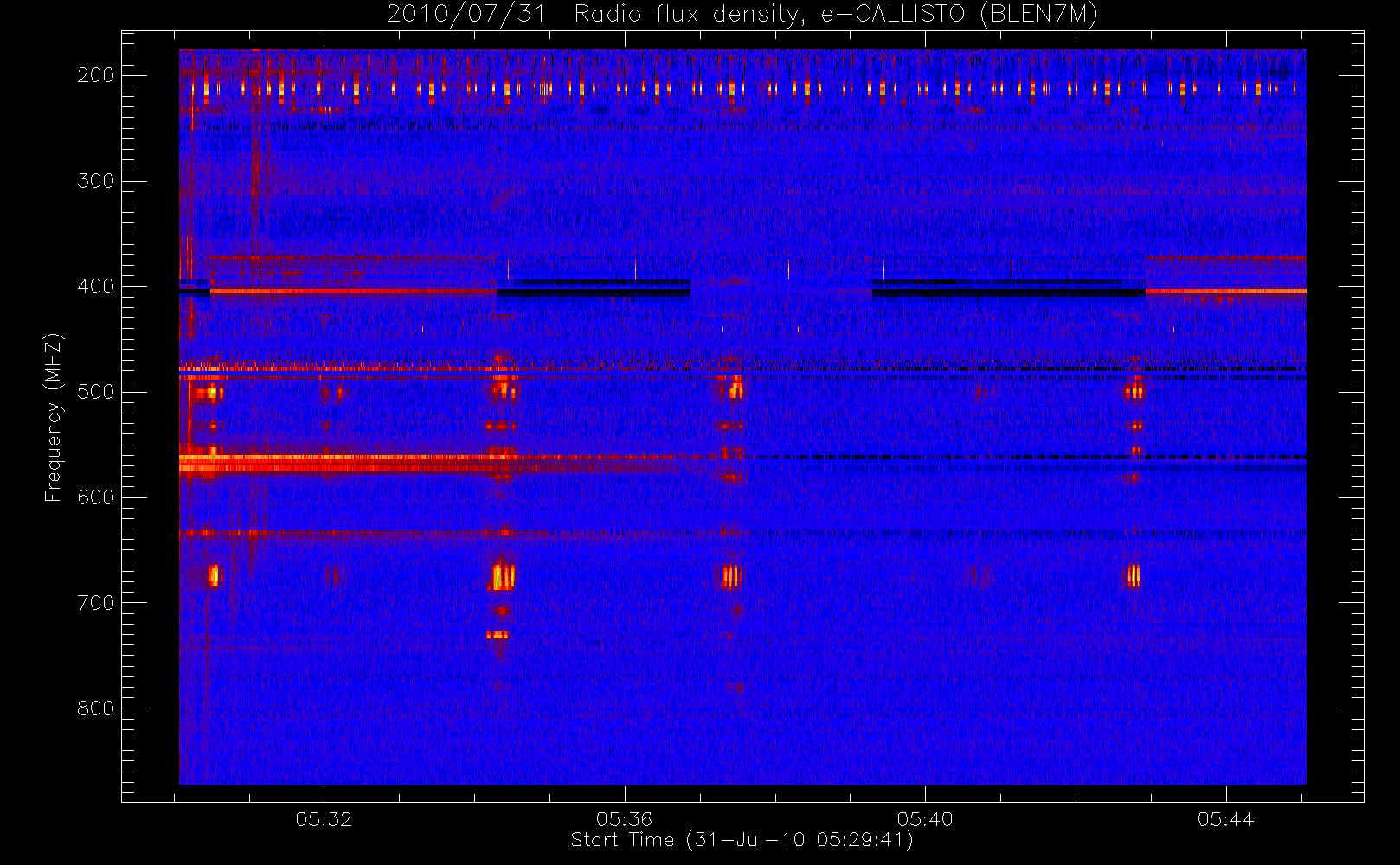The image size is (1400, 865).
Task: Click the 05:40 time tick label
Action: (x=925, y=819)
